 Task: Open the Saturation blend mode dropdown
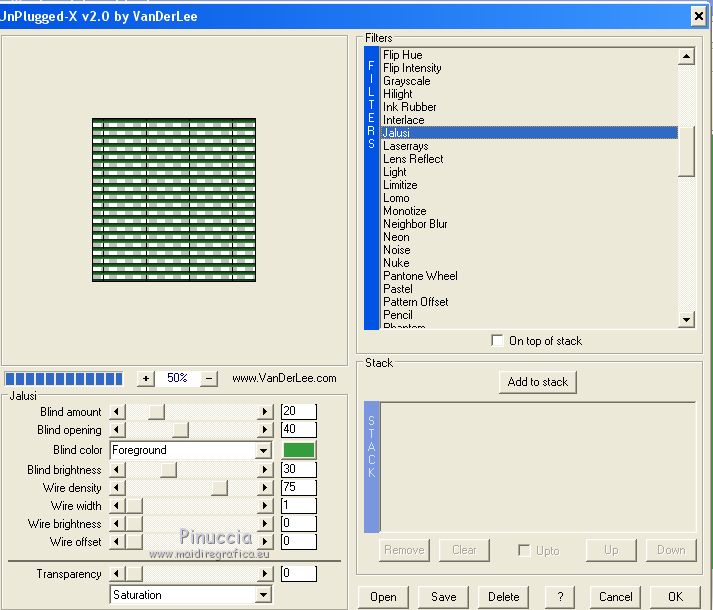(x=263, y=595)
